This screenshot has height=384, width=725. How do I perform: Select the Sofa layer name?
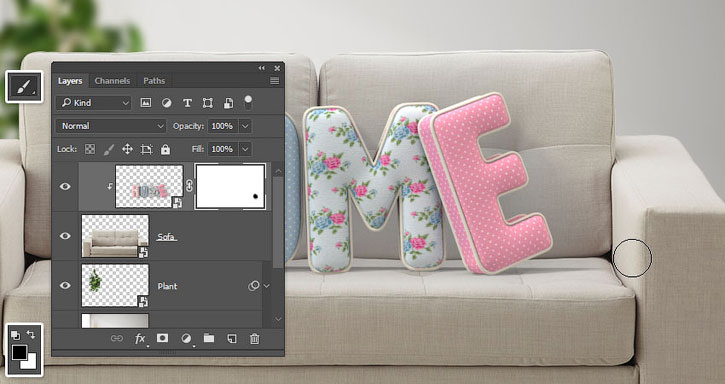[x=166, y=237]
